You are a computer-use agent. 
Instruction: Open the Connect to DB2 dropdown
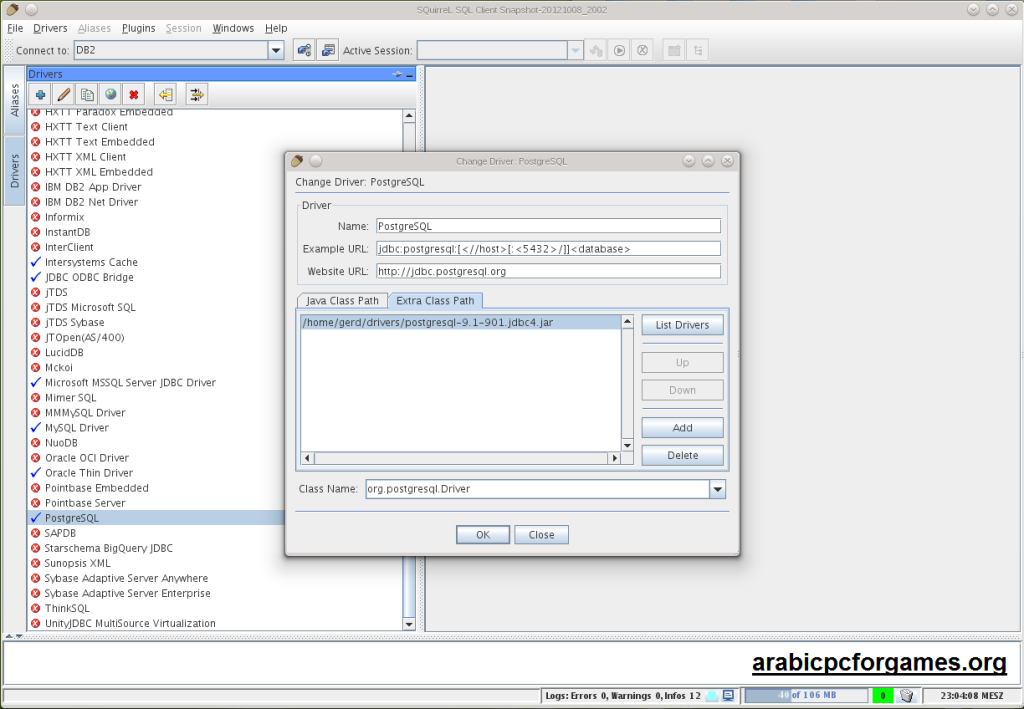276,50
